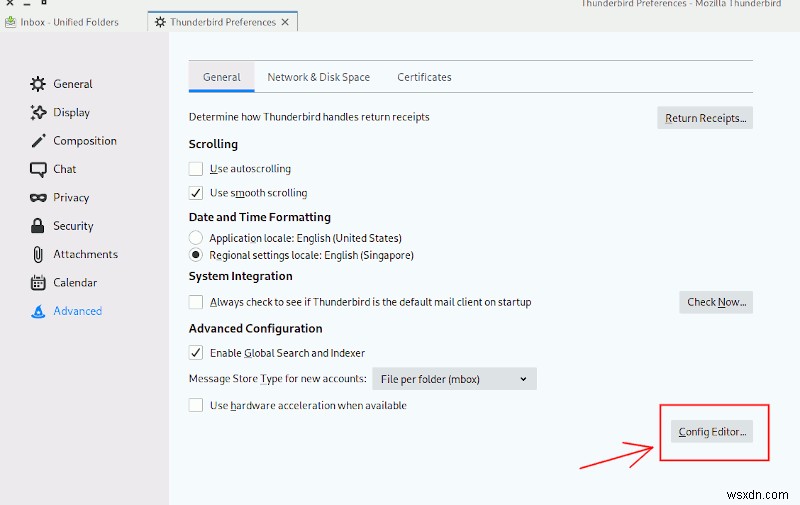Open Composition category label

point(85,141)
